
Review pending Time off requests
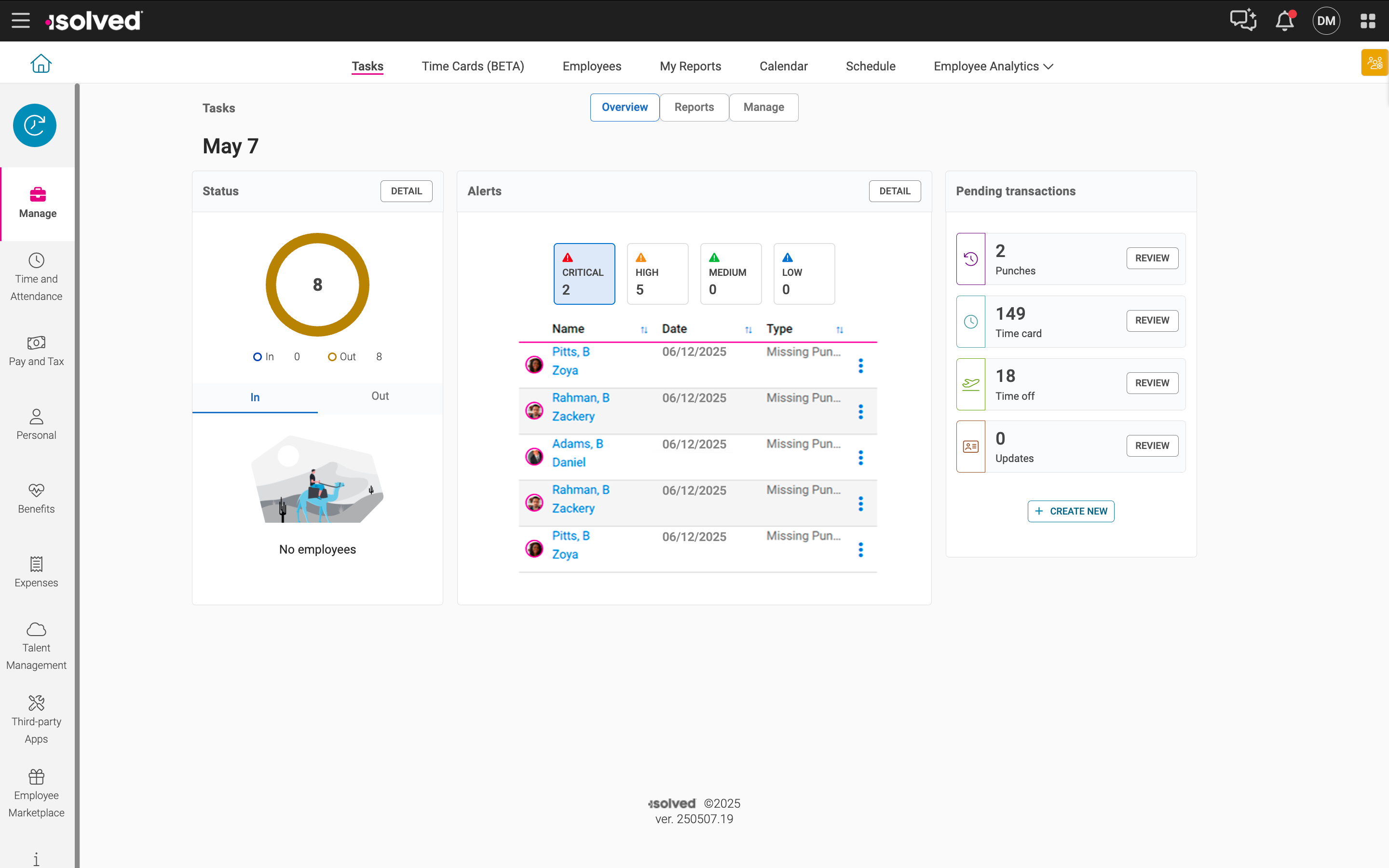point(1151,383)
